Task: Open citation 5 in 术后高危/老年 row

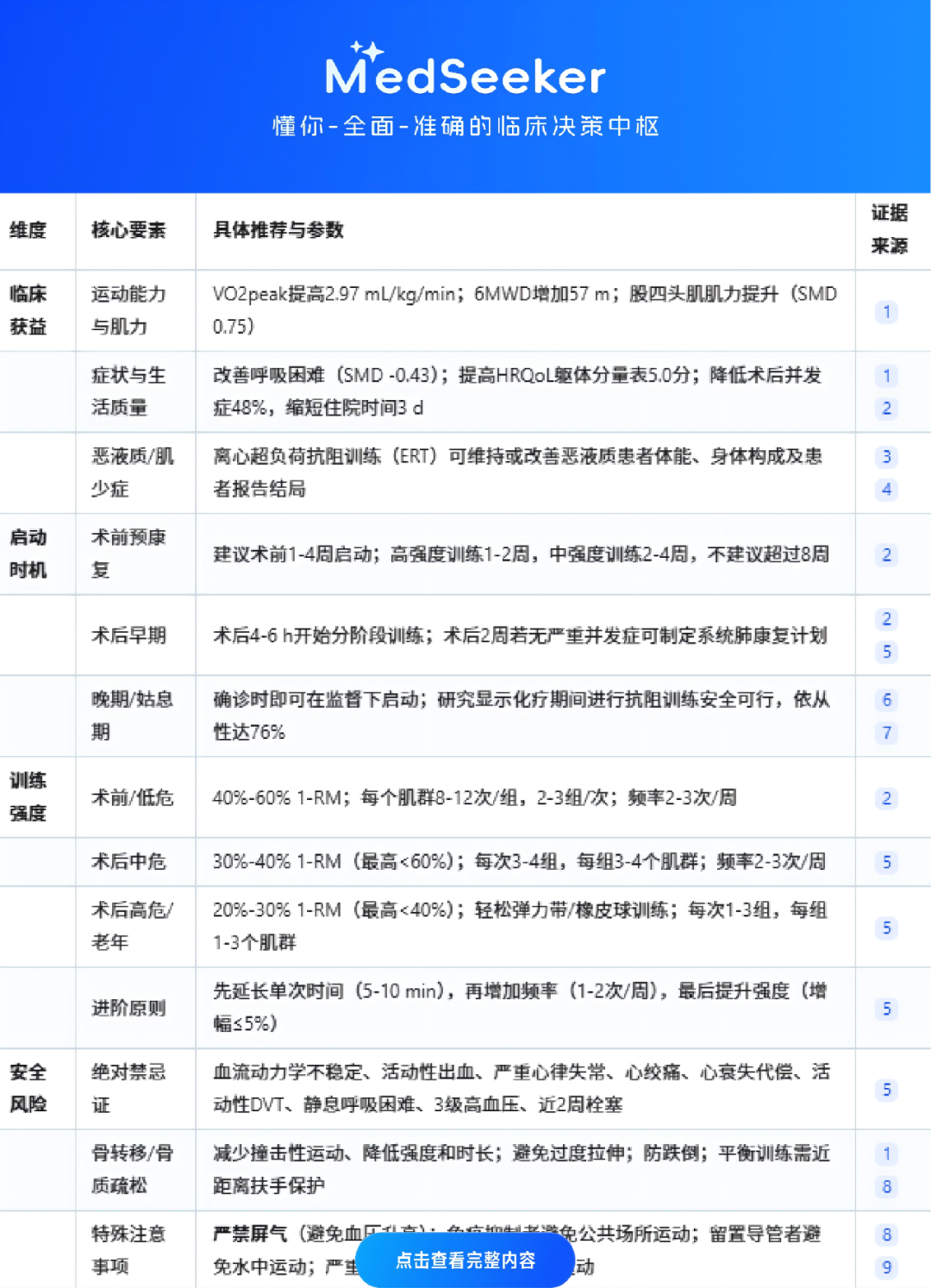Action: click(x=886, y=928)
